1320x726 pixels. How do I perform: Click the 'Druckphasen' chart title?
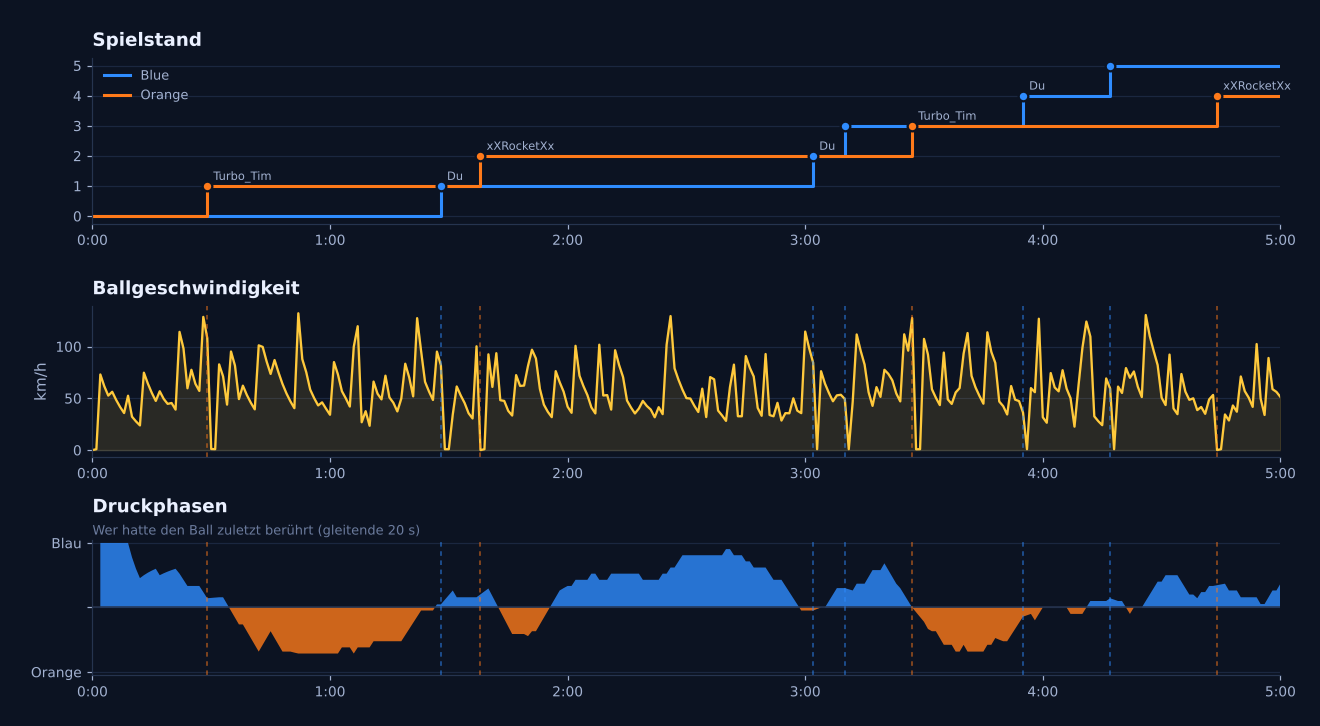click(160, 506)
